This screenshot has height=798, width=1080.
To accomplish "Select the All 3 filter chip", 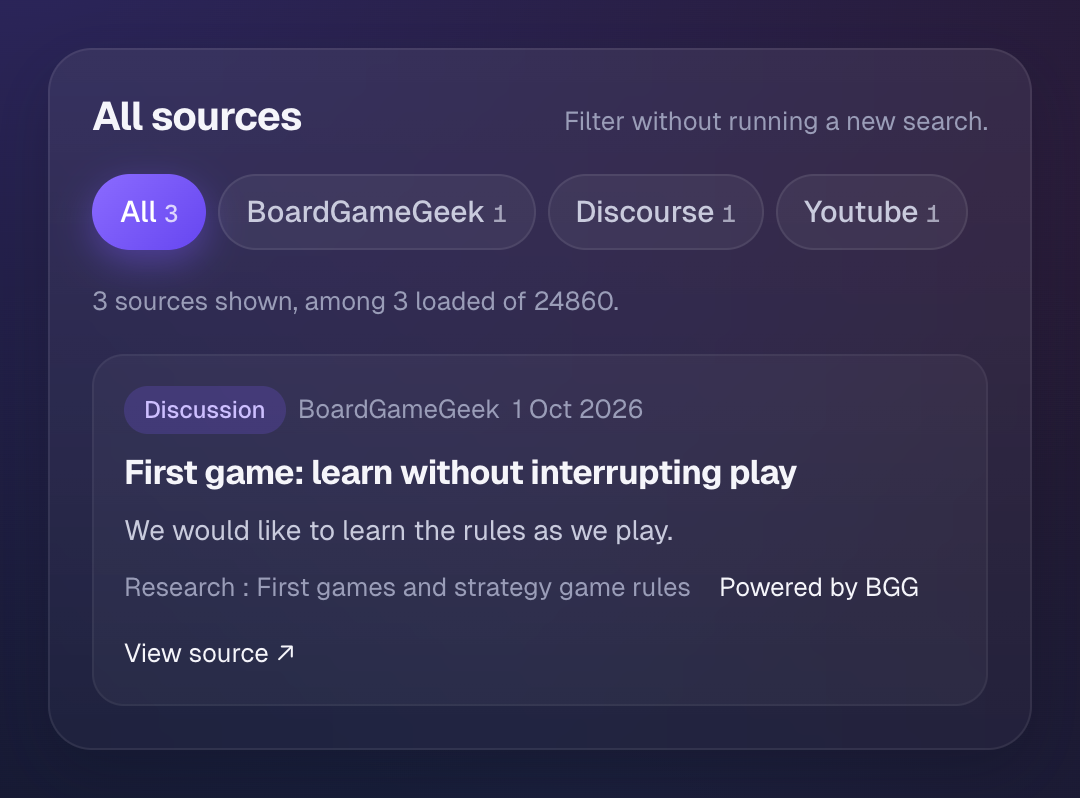I will 149,212.
